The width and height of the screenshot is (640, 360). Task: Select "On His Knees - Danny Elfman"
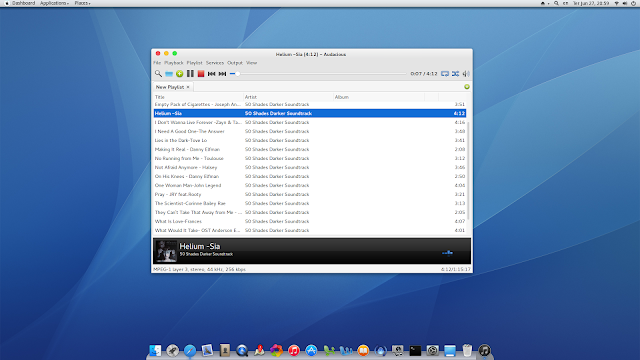[x=310, y=176]
